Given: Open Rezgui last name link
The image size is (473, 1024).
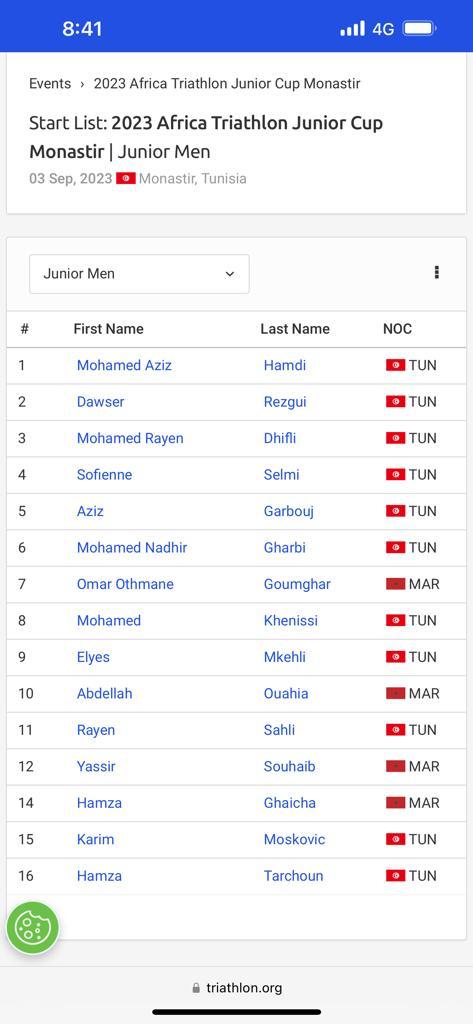Looking at the screenshot, I should tap(285, 402).
